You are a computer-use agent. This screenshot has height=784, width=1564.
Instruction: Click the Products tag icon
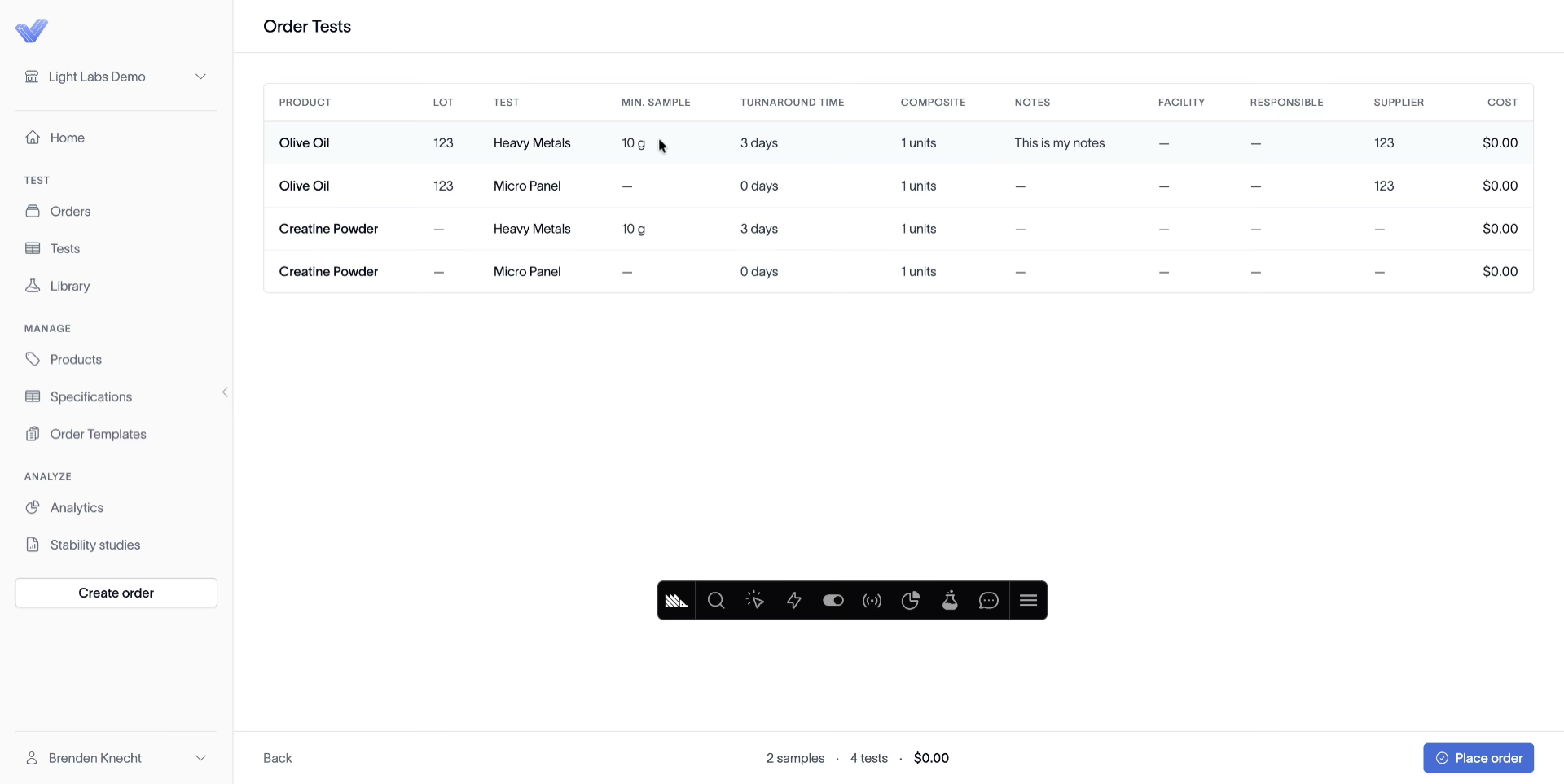click(33, 359)
